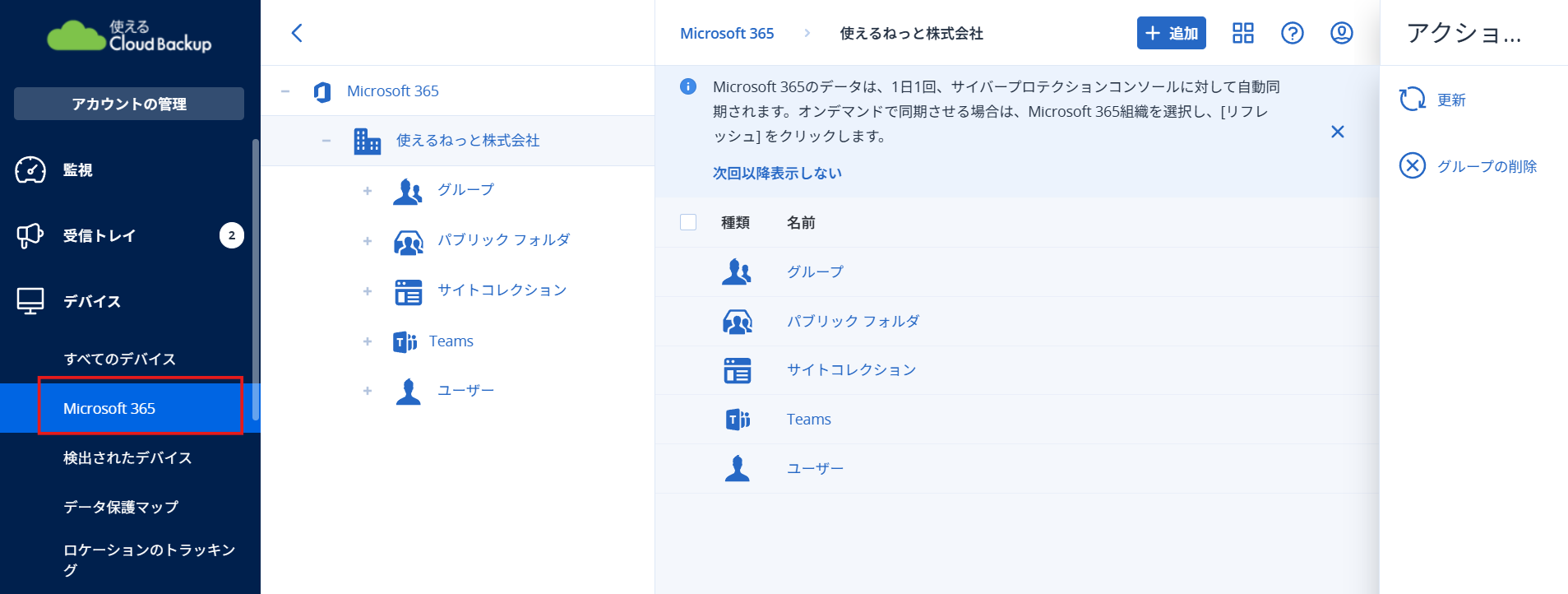Viewport: 1568px width, 594px height.
Task: Click the Teams icon in tree
Action: [405, 341]
